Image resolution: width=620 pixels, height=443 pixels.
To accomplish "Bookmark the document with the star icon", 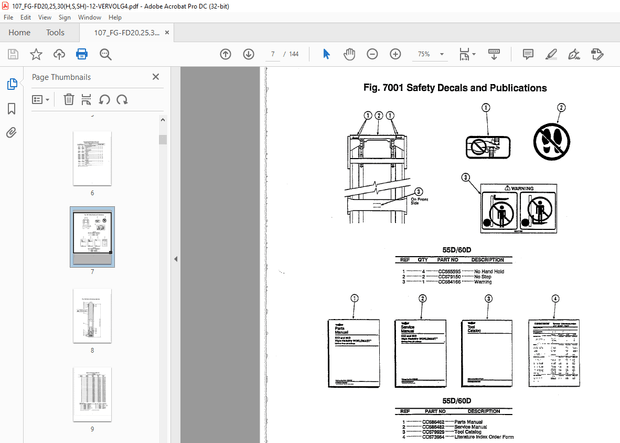I will click(x=36, y=54).
